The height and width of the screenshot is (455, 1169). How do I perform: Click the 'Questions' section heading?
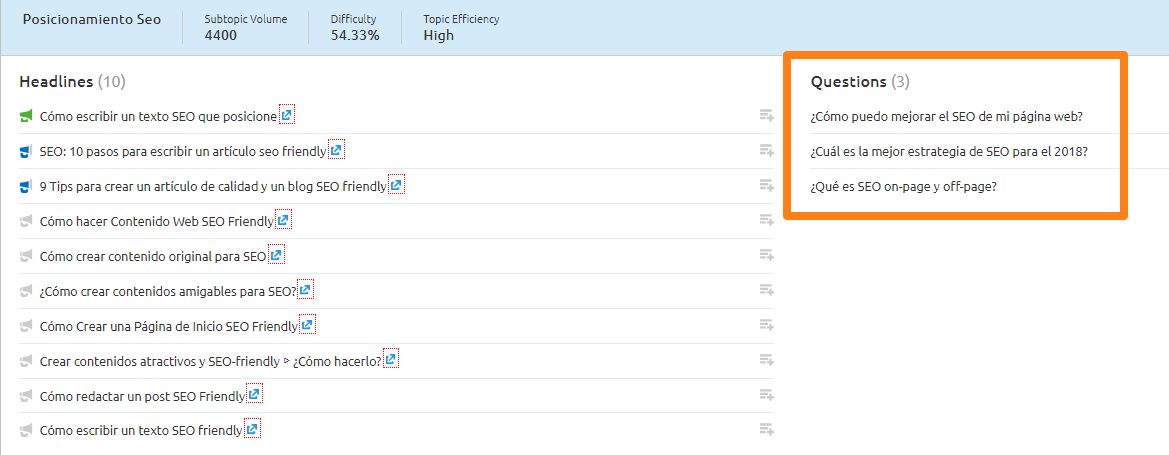click(x=848, y=81)
